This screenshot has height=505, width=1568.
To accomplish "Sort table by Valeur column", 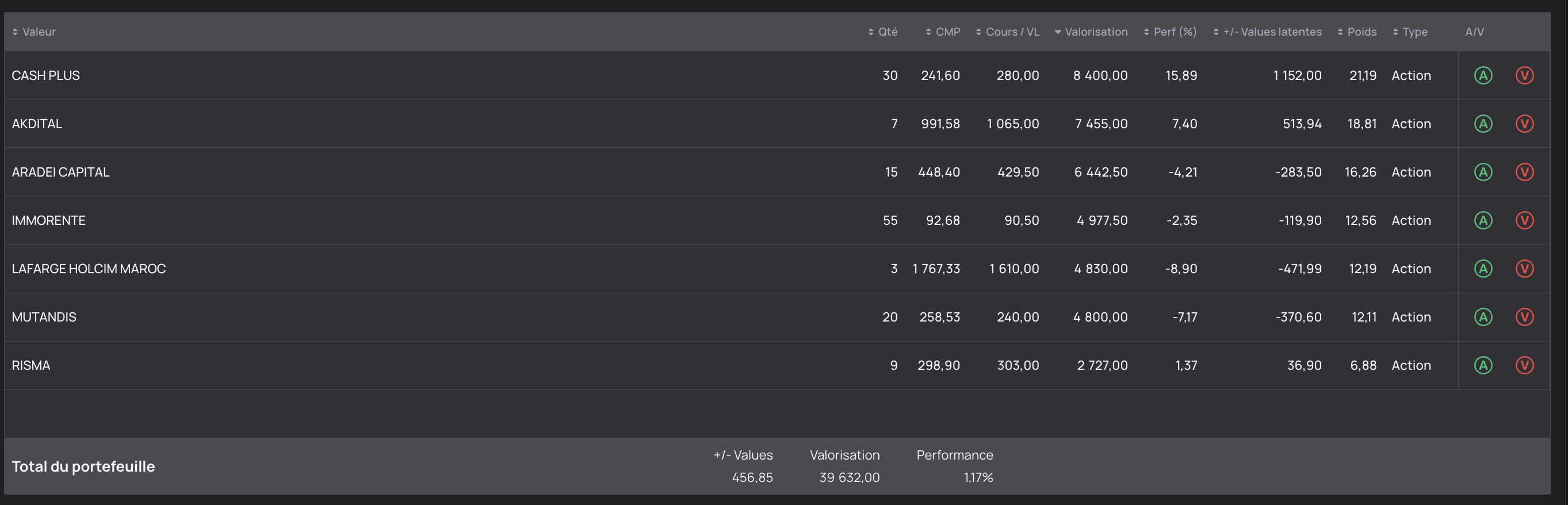I will point(34,32).
